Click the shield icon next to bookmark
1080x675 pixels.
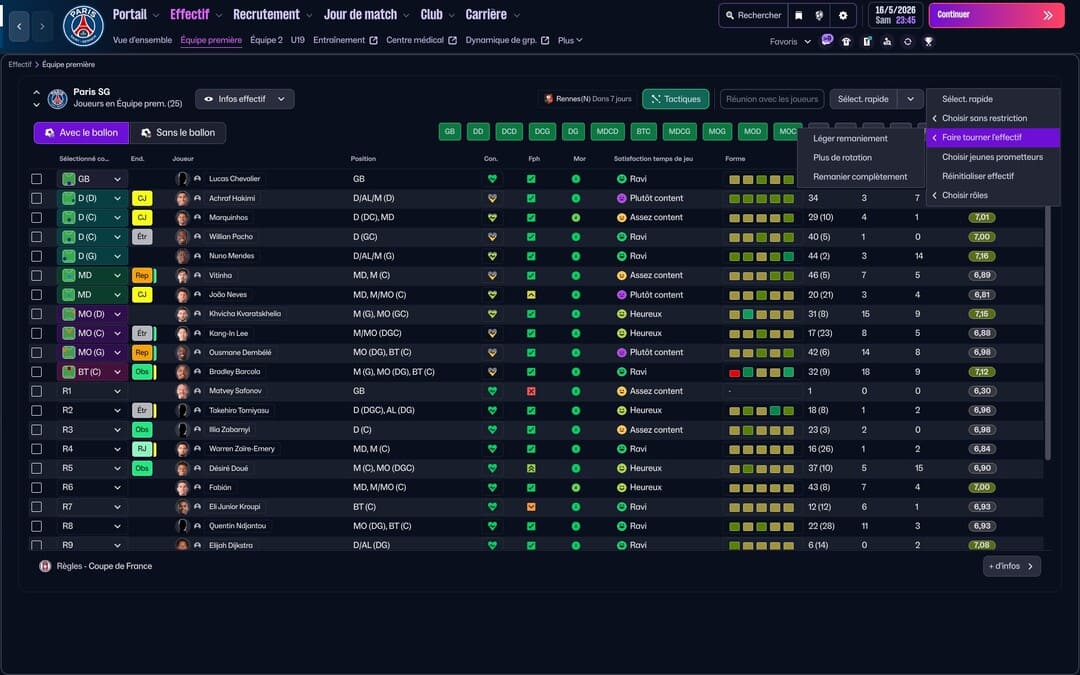[820, 15]
